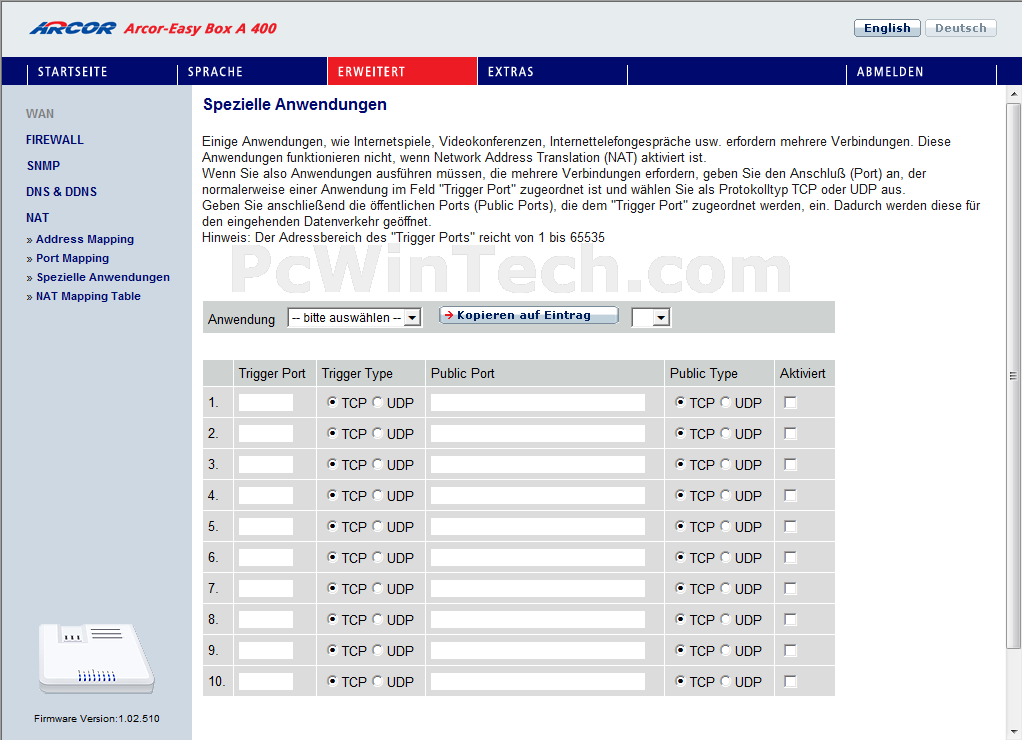Enable Aktiviert checkbox for row 1

pos(791,402)
